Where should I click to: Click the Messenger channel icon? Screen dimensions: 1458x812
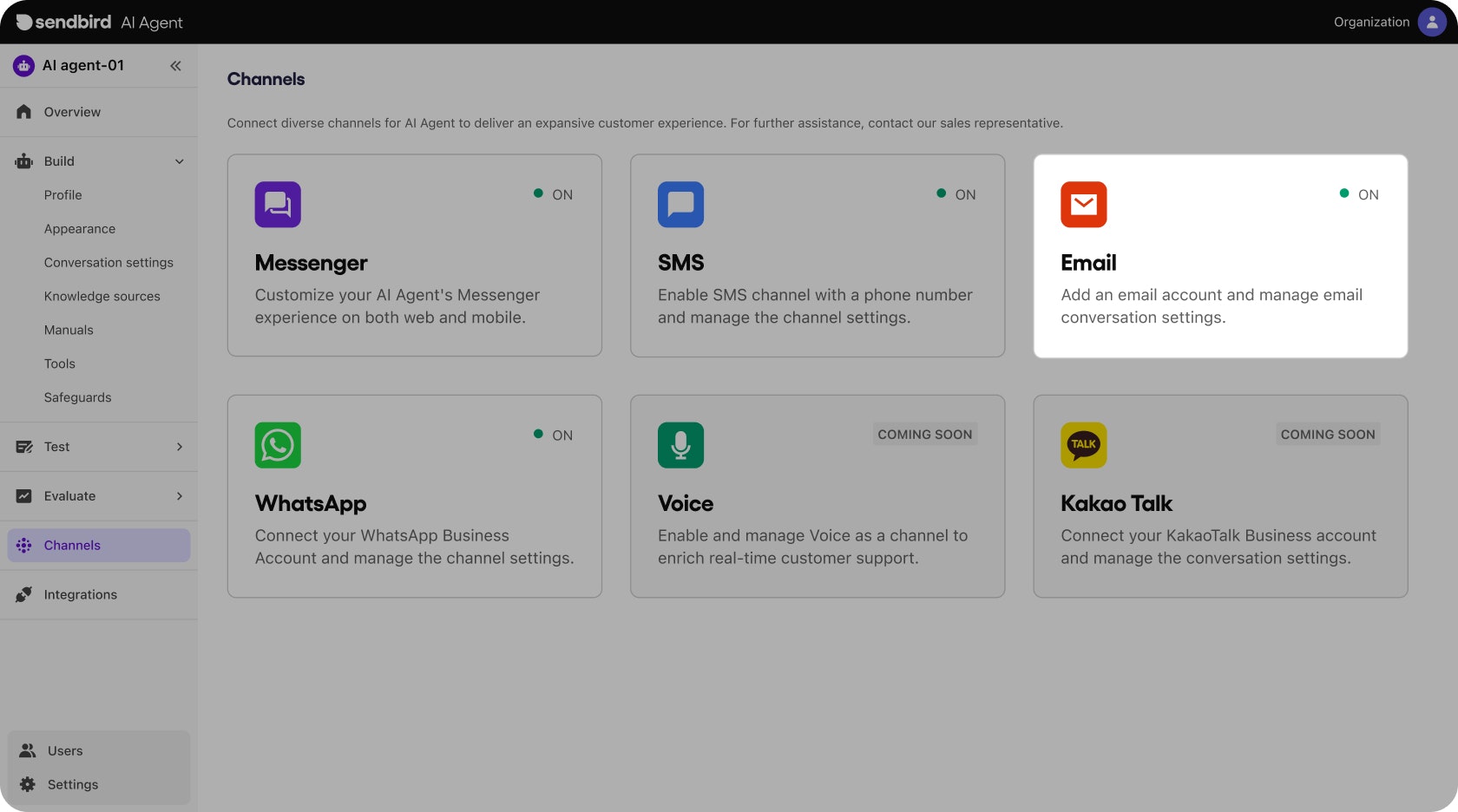[277, 205]
